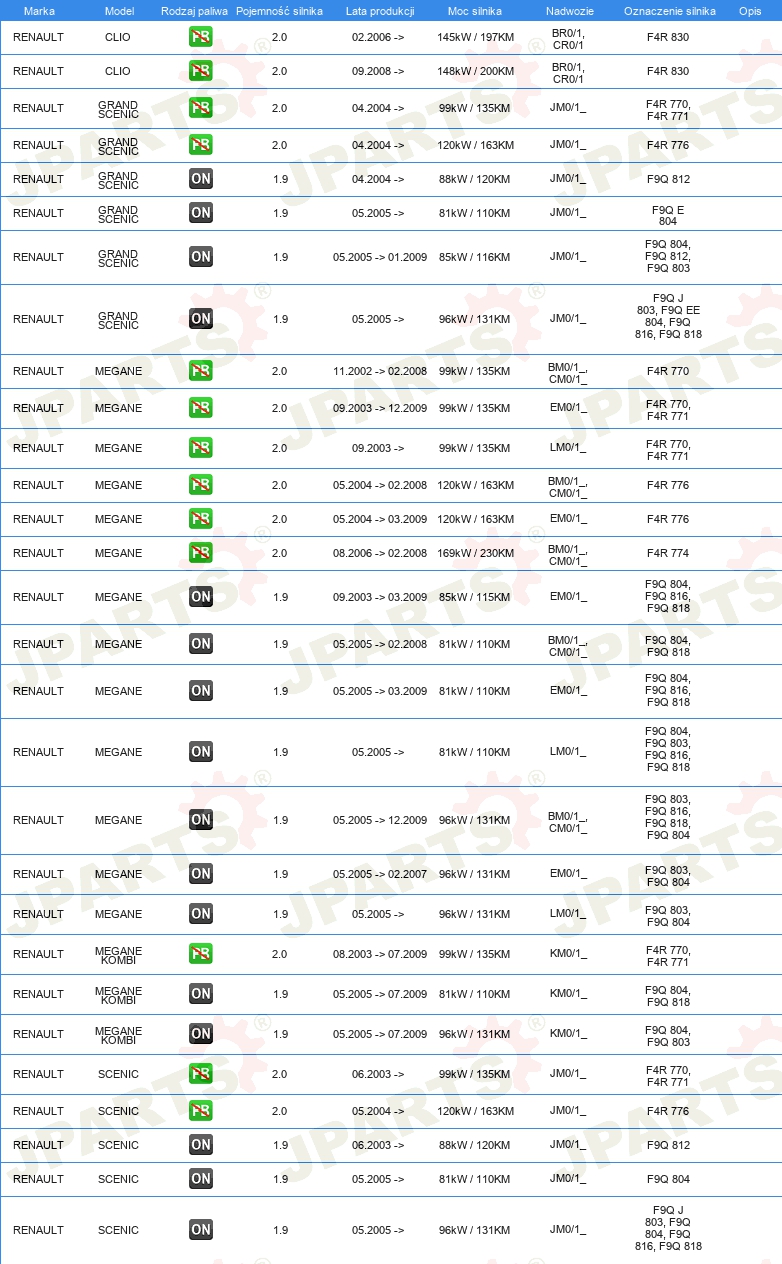Image resolution: width=782 pixels, height=1264 pixels.
Task: Click petrol icon for Megane Kombi 99kW / 135KM
Action: [200, 954]
